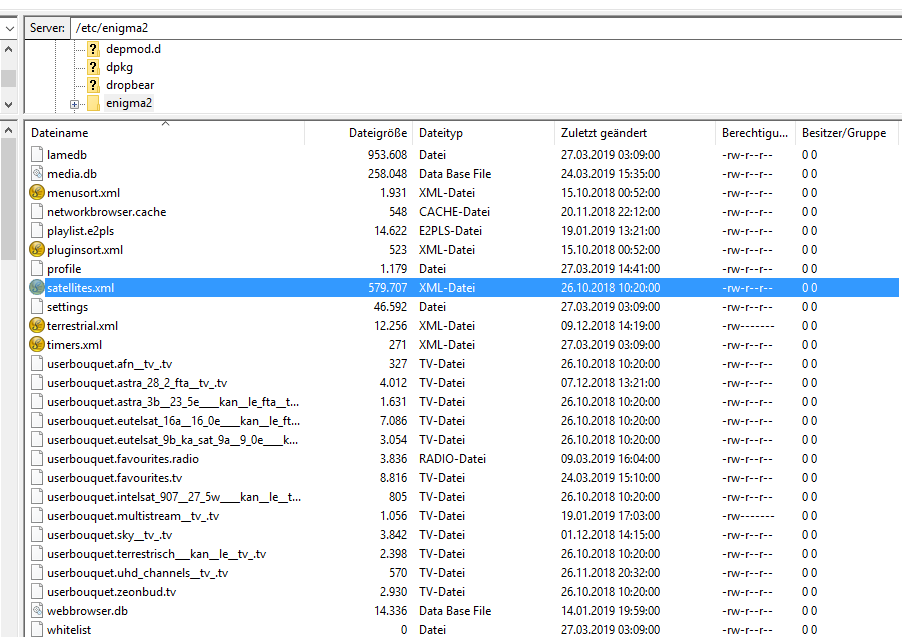Screen dimensions: 902x637
Task: Click tree pane scrollbar down arrow
Action: coord(9,105)
